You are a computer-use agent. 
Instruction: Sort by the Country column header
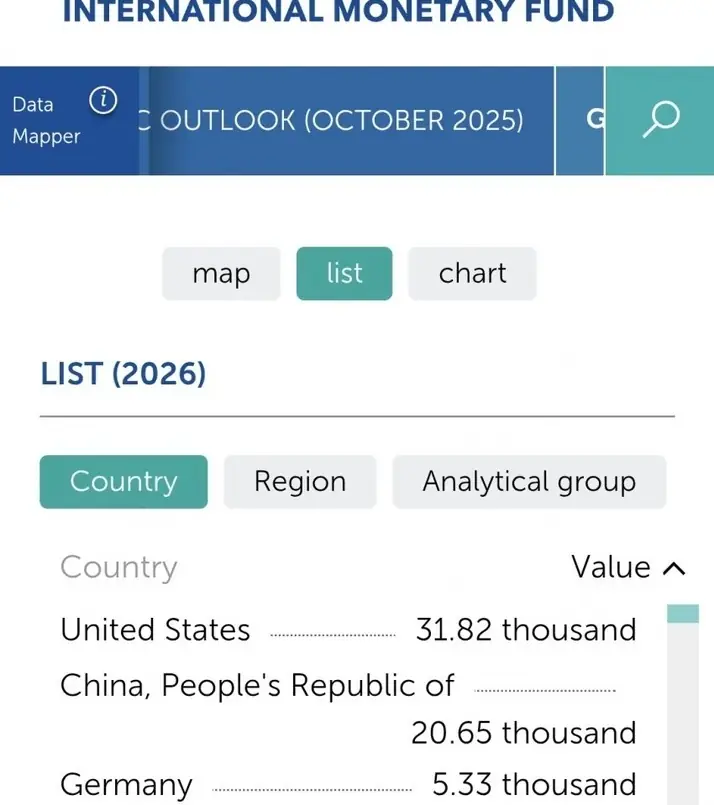(x=119, y=568)
